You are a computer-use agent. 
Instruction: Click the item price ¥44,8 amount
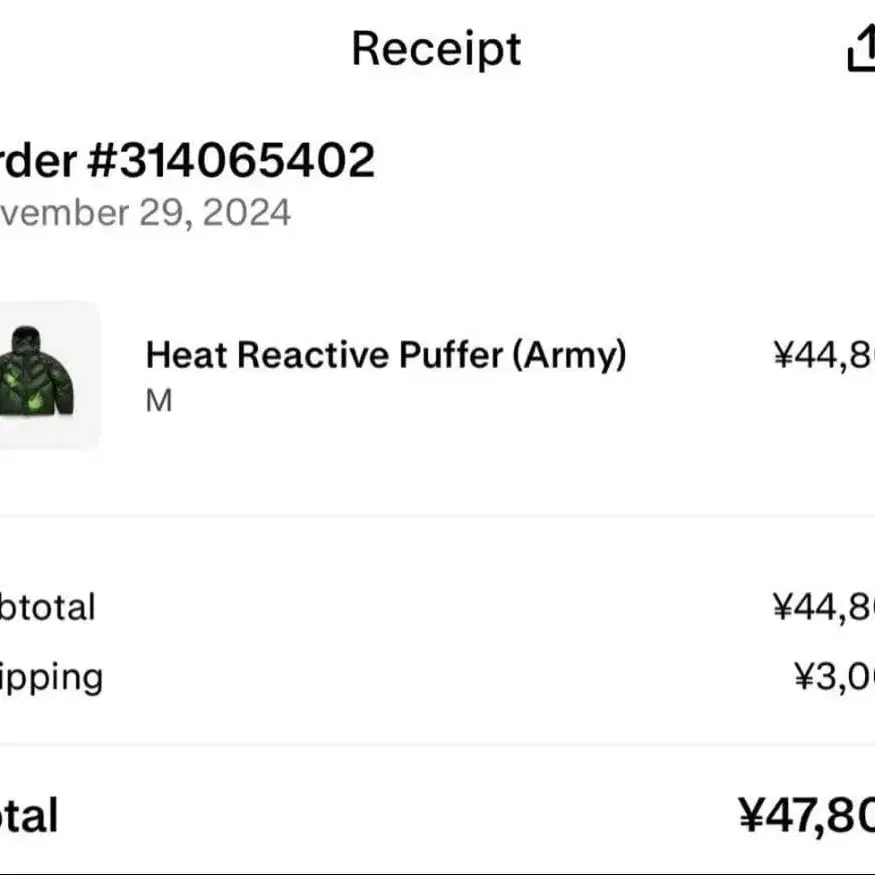tap(824, 354)
